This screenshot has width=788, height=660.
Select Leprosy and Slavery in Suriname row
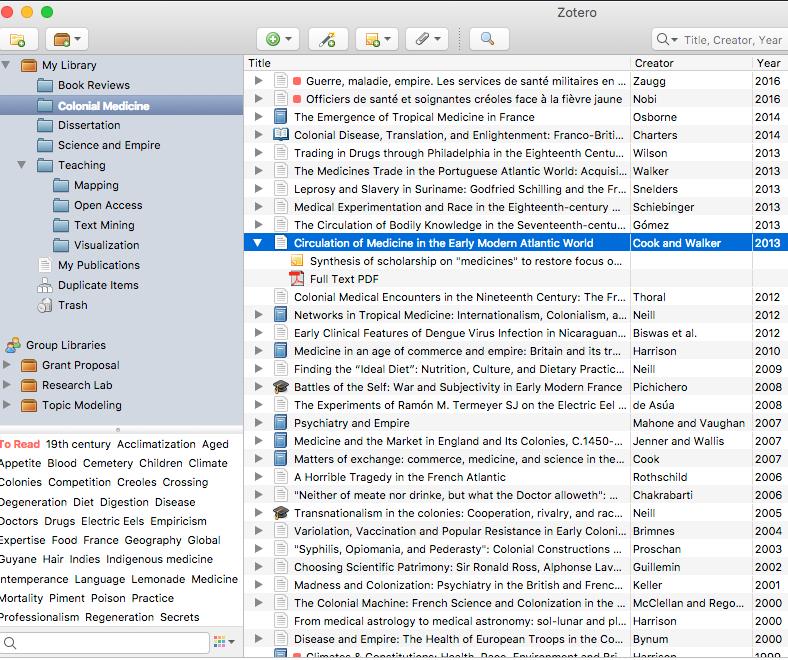[516, 189]
